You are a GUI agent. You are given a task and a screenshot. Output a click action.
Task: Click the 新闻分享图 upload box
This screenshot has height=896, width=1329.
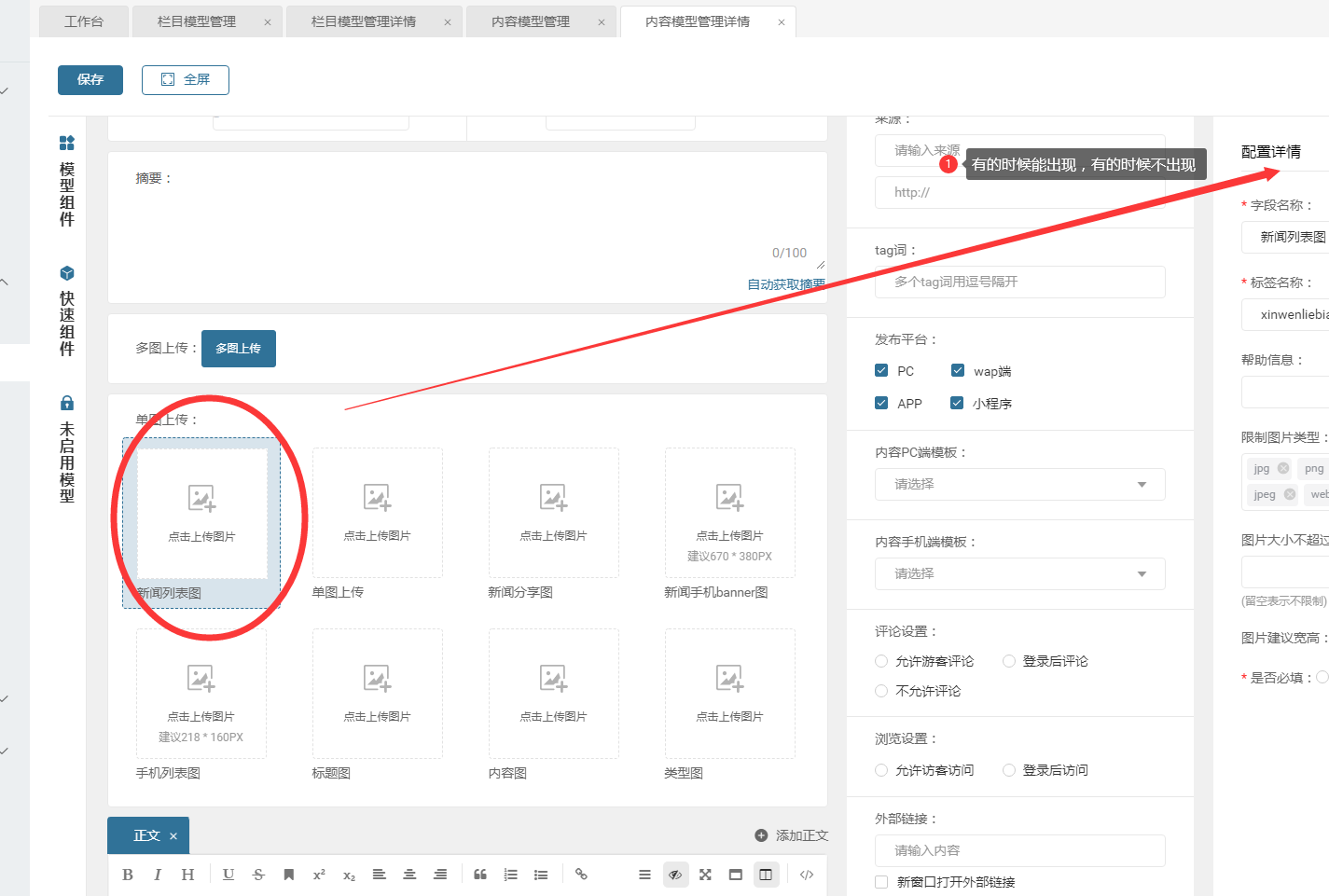pyautogui.click(x=554, y=513)
